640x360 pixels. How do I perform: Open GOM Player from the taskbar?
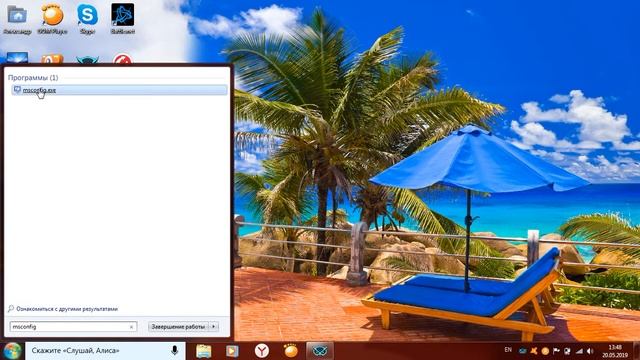pyautogui.click(x=291, y=351)
